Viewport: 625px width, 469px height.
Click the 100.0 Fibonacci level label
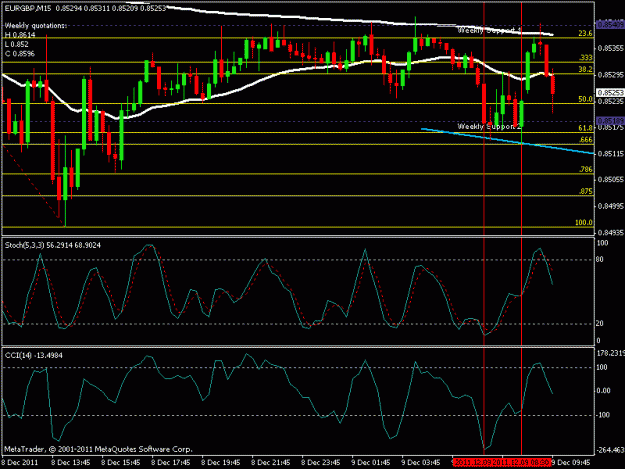[x=584, y=223]
